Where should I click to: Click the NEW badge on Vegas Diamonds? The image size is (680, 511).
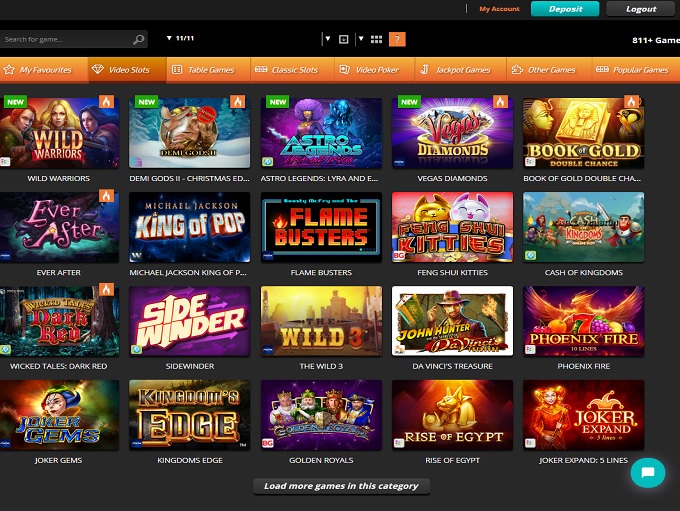[409, 102]
